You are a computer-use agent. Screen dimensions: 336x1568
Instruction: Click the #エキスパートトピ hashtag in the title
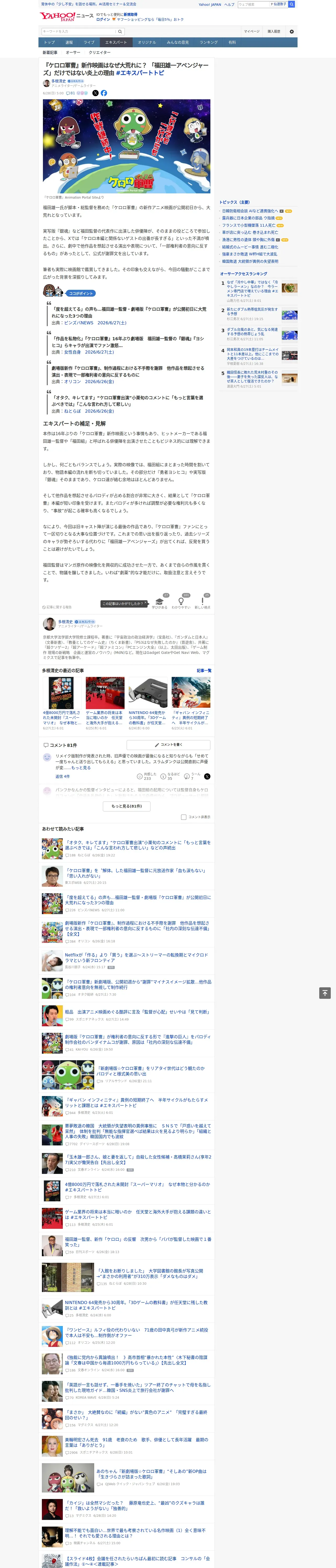pos(140,73)
